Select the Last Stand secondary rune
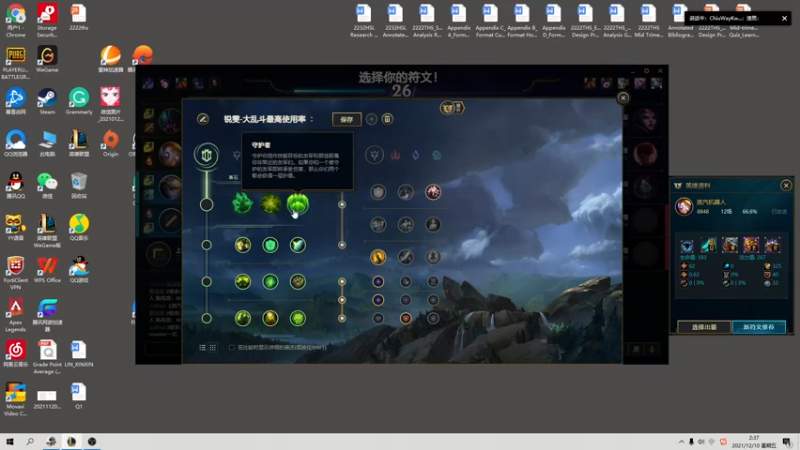The width and height of the screenshot is (800, 450). click(433, 257)
